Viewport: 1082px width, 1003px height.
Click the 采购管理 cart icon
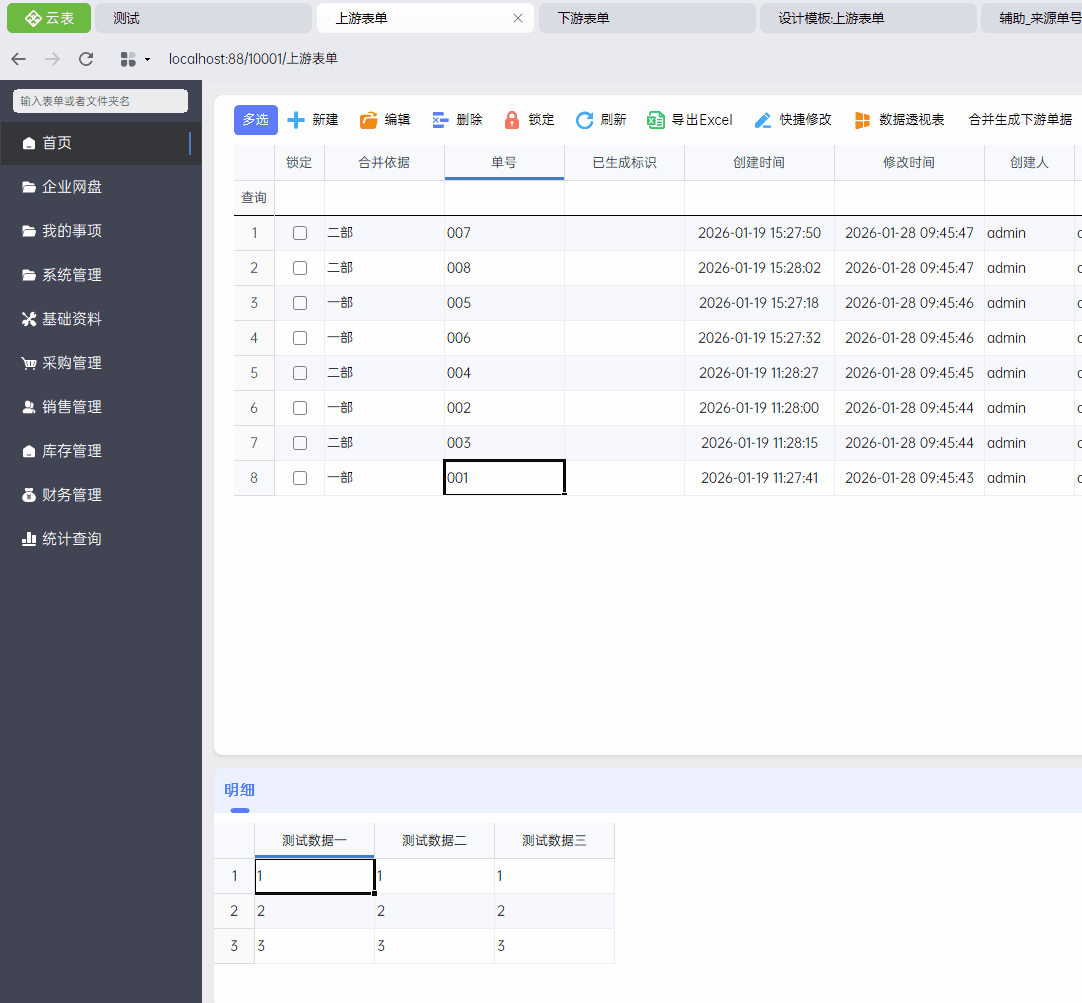(x=28, y=363)
